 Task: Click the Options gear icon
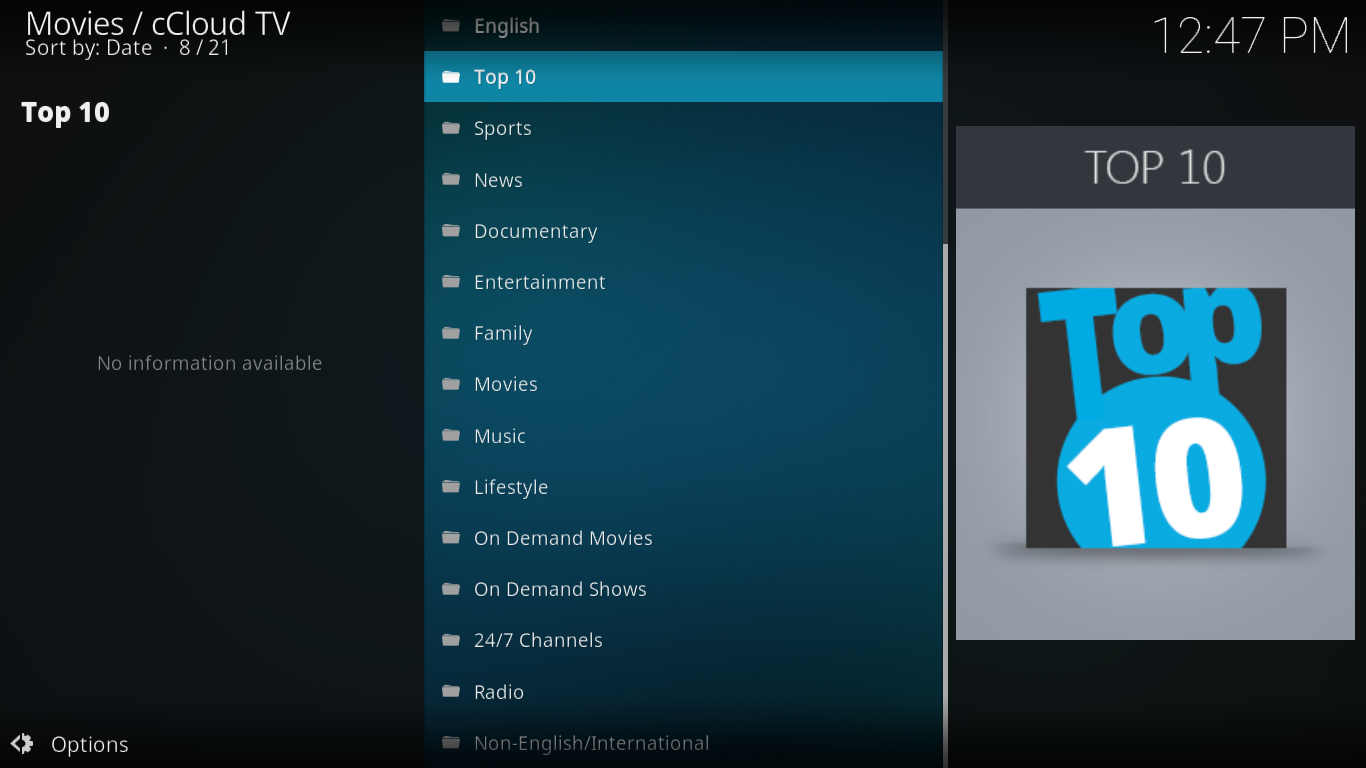[x=22, y=744]
